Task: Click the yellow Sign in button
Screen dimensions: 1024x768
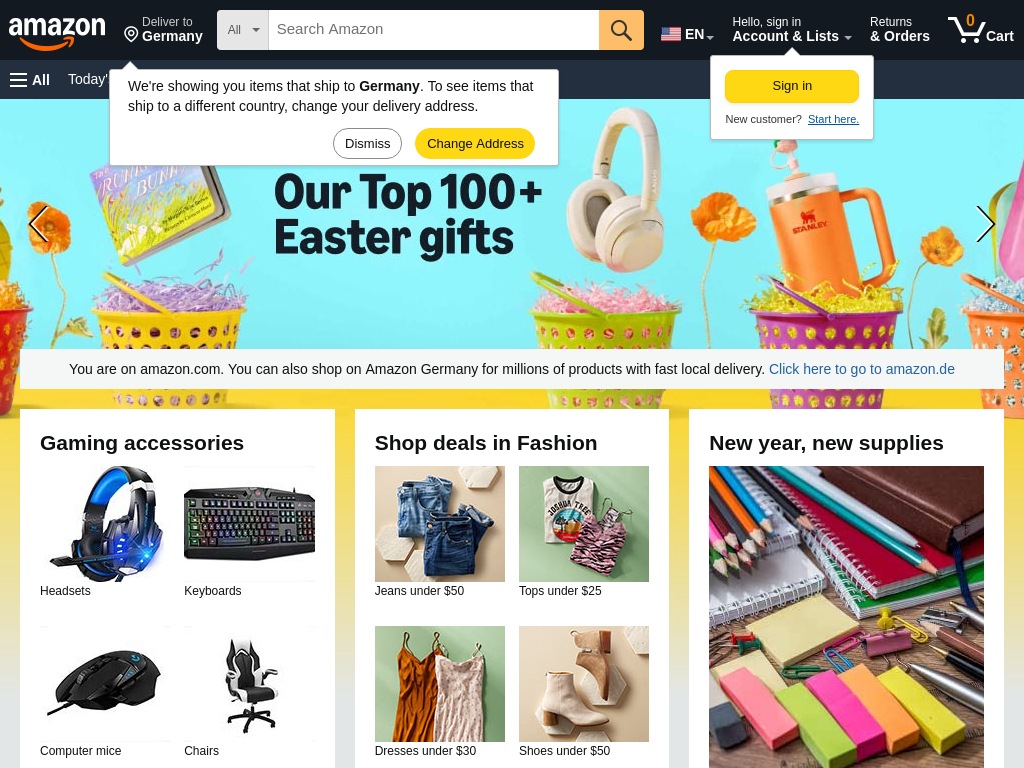Action: pyautogui.click(x=792, y=86)
